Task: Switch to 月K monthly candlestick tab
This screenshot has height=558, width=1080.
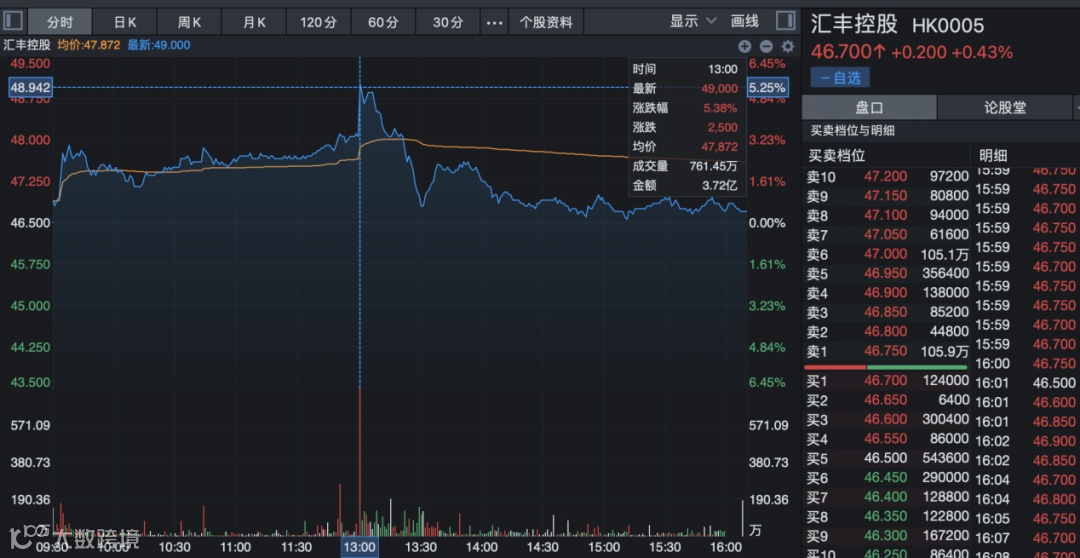Action: click(254, 22)
